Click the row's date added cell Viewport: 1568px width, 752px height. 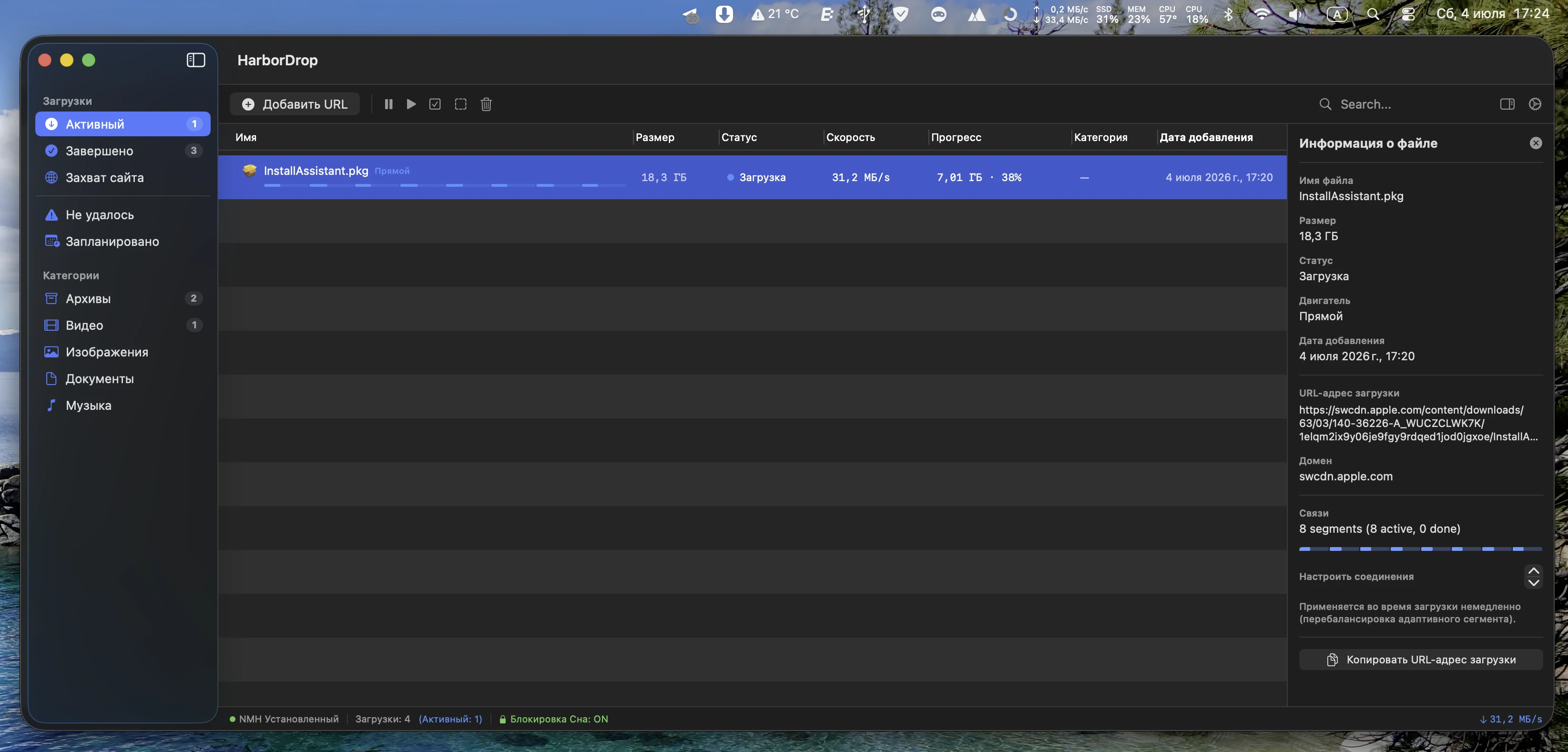pos(1219,178)
